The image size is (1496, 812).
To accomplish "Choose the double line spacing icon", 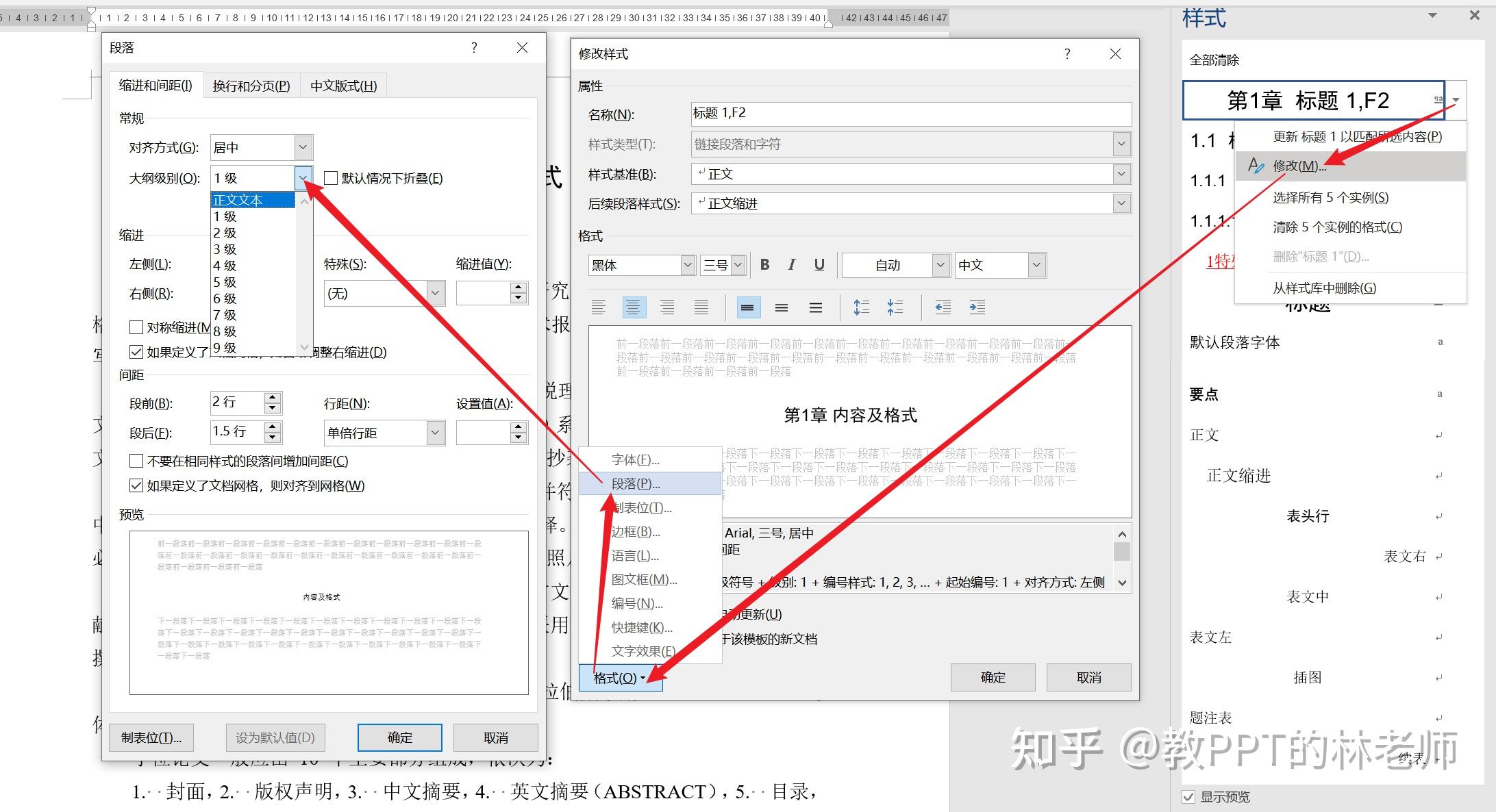I will point(815,307).
